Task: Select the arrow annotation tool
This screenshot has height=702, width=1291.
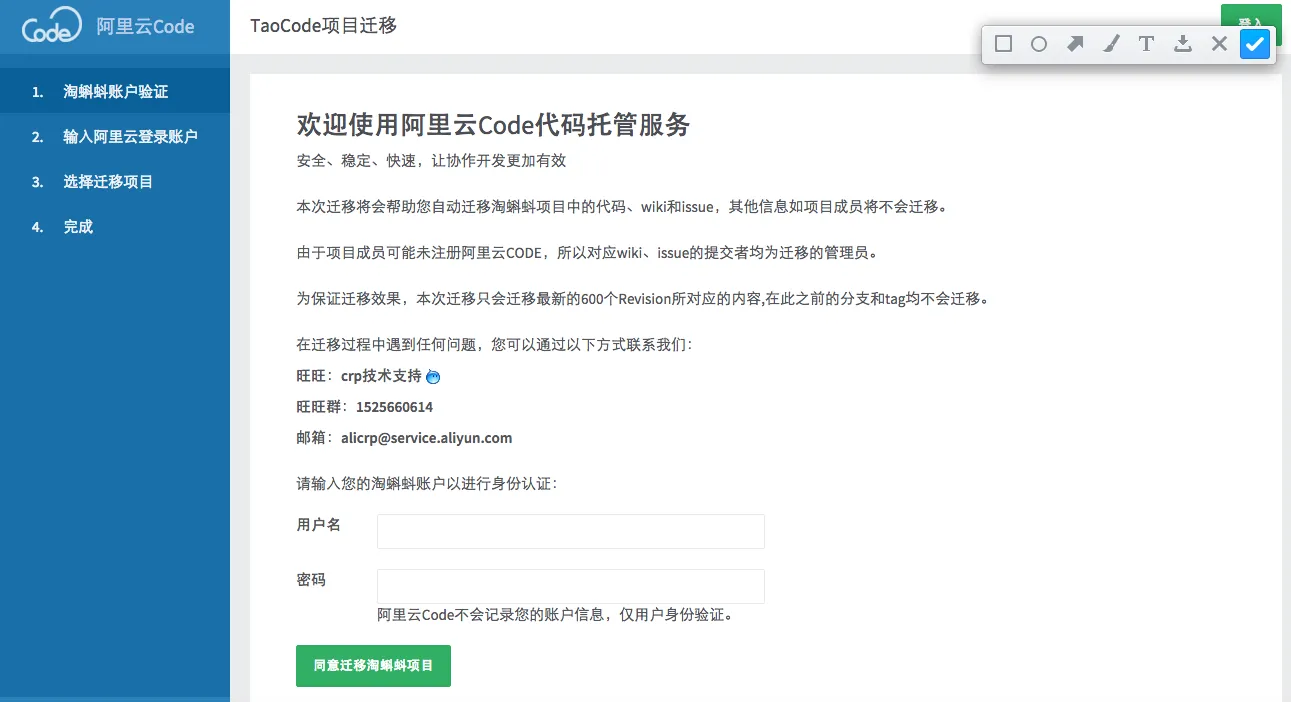Action: [1075, 44]
